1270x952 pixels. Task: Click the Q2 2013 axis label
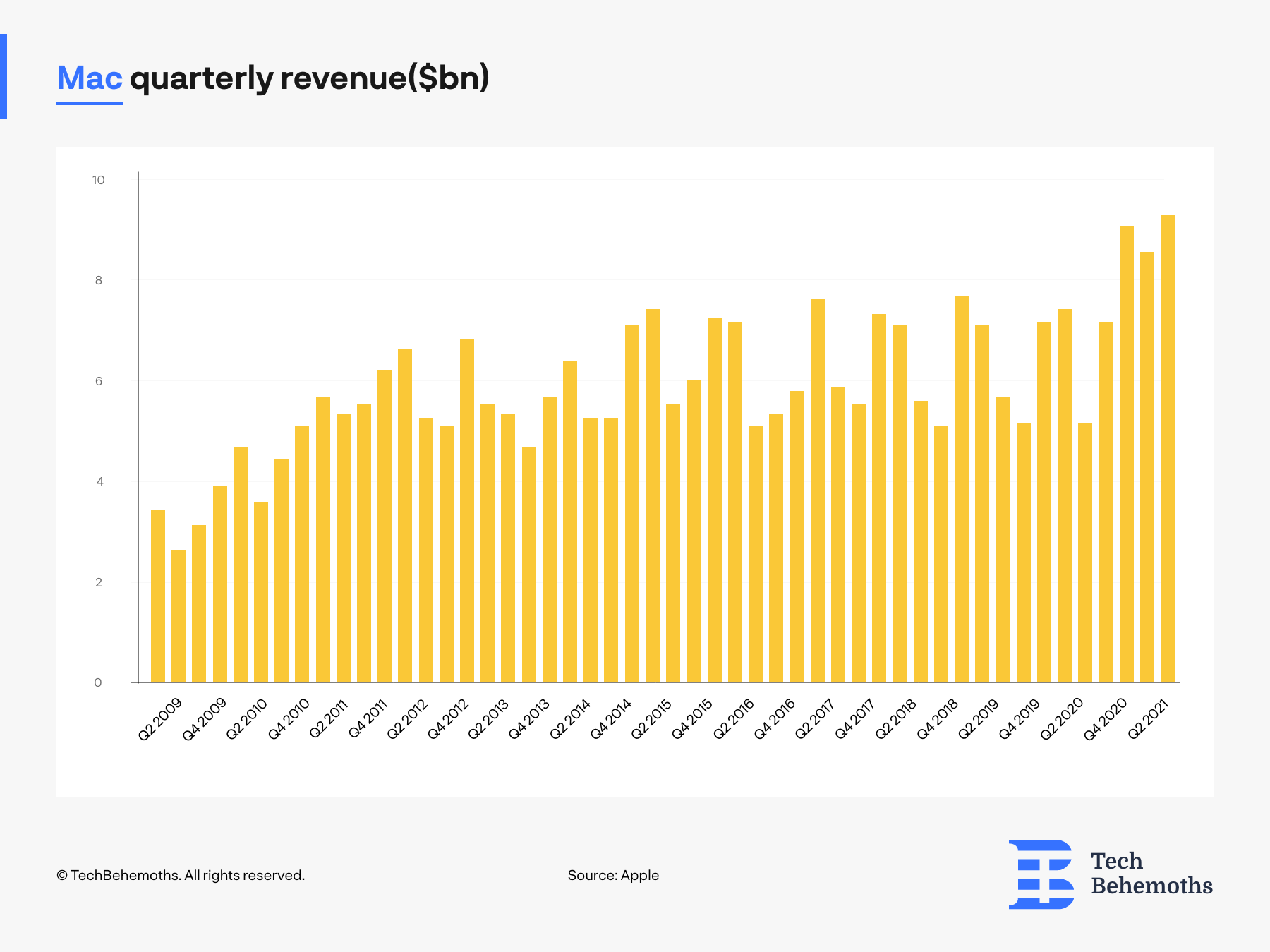pos(488,719)
